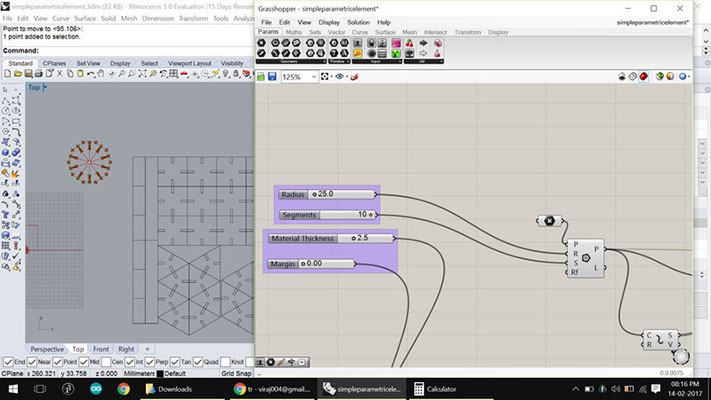This screenshot has width=711, height=400.
Task: Open the preview eye options dropdown arrow
Action: 347,77
